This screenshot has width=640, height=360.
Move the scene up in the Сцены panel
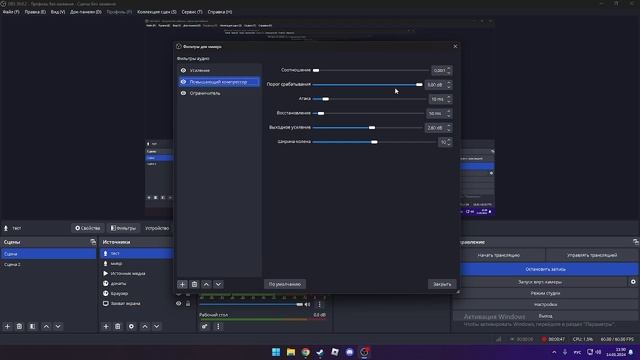[46, 327]
